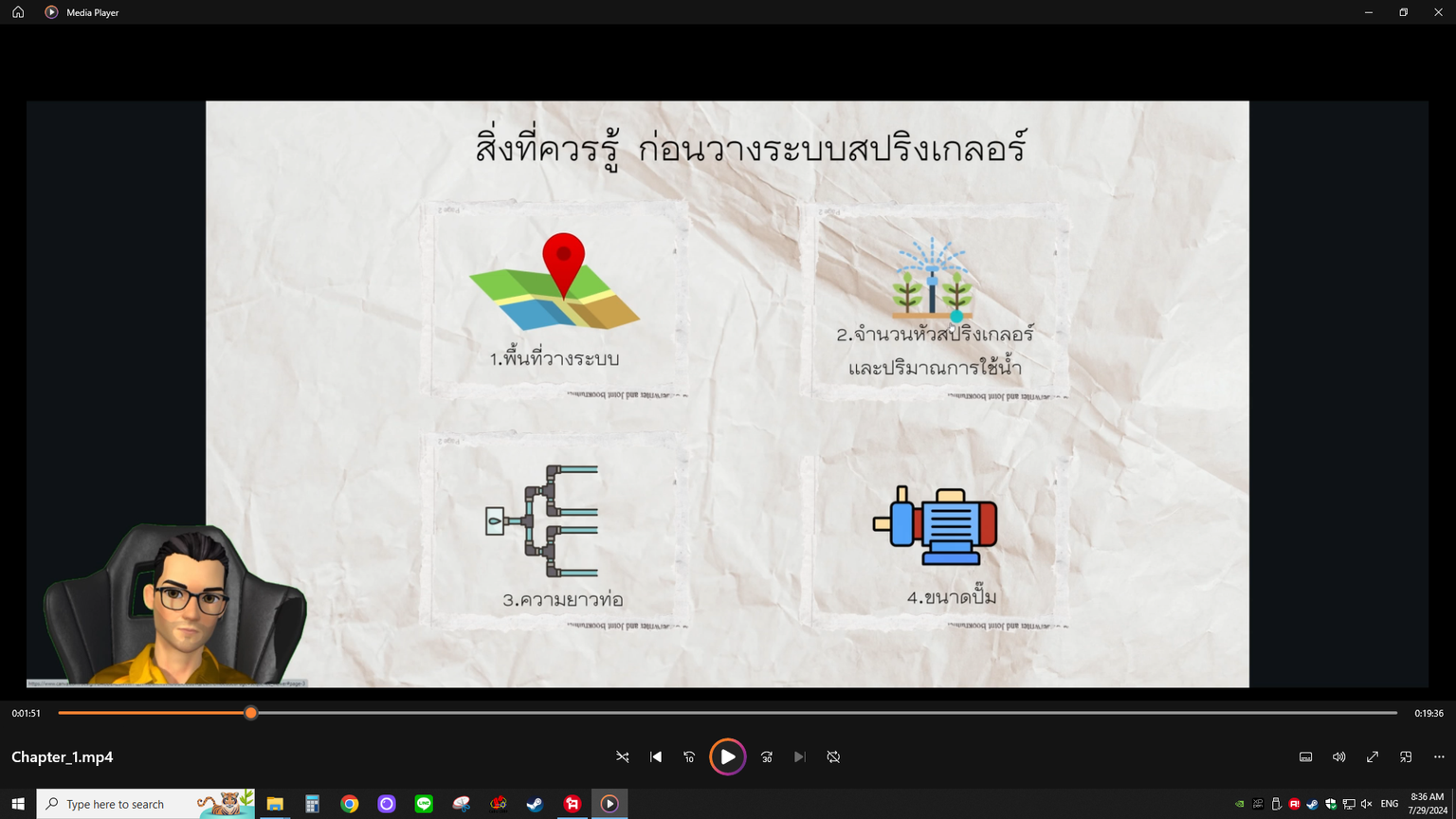Go to previous track

pyautogui.click(x=656, y=756)
